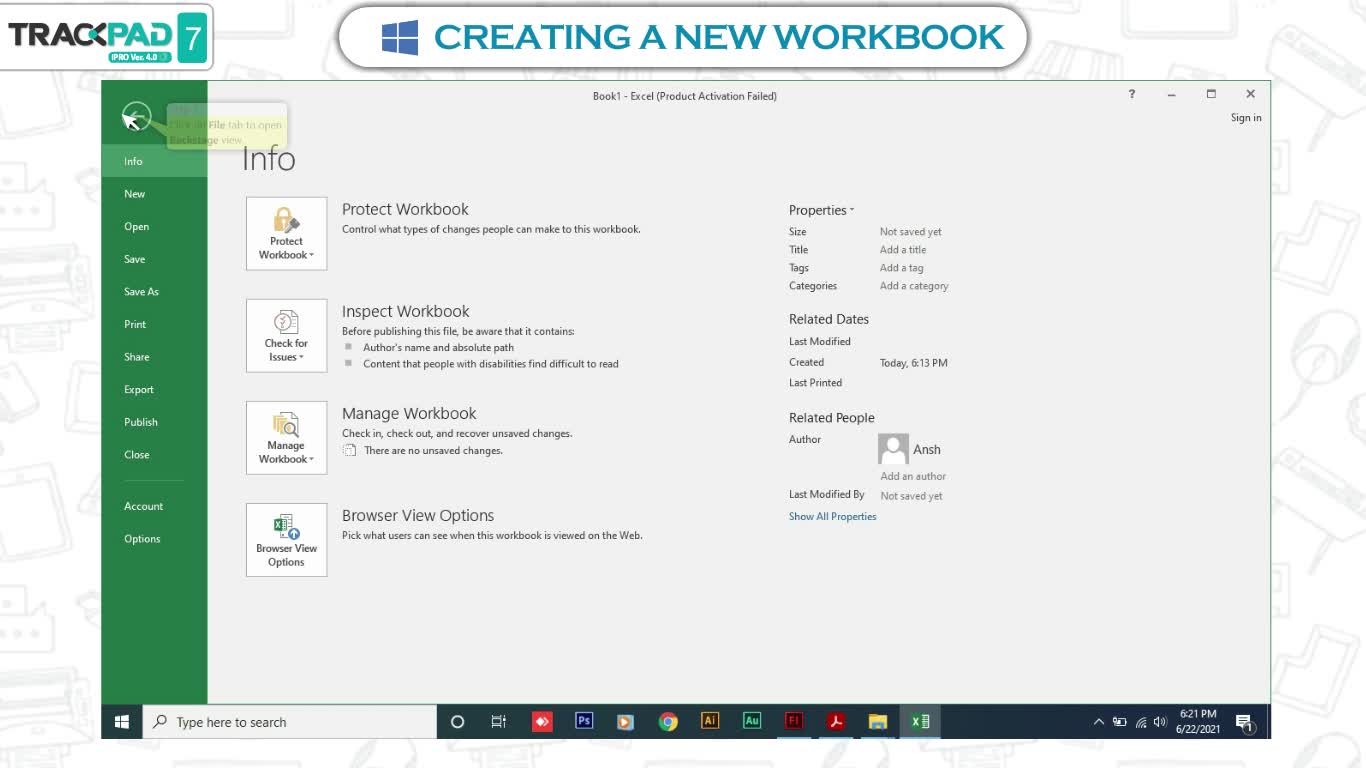Click the Inspect Workbook heading text
Viewport: 1366px width, 768px height.
coord(405,311)
